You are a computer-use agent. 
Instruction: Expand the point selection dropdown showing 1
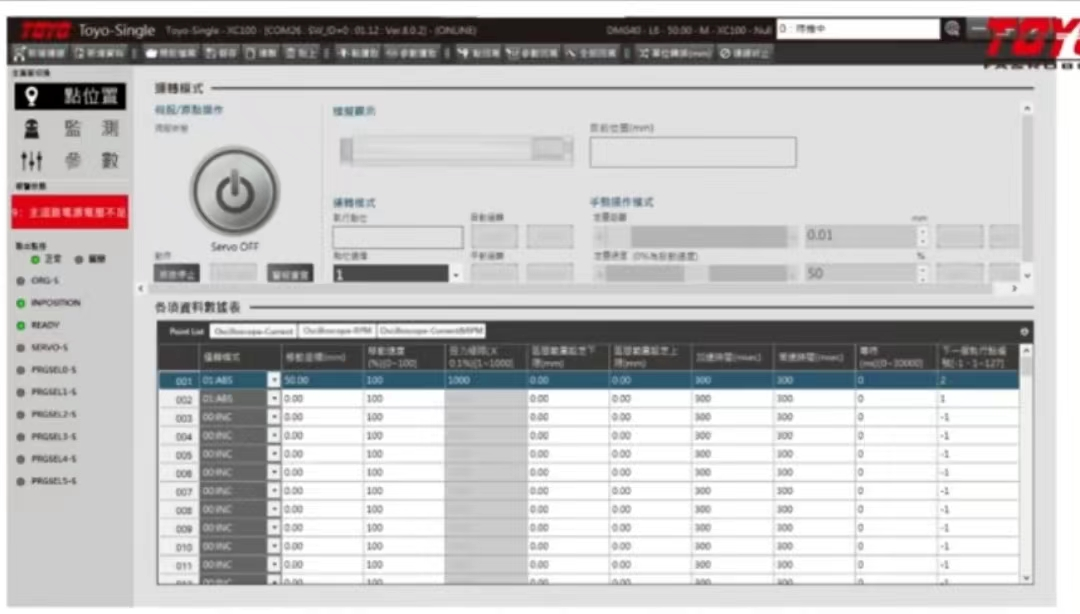point(456,274)
